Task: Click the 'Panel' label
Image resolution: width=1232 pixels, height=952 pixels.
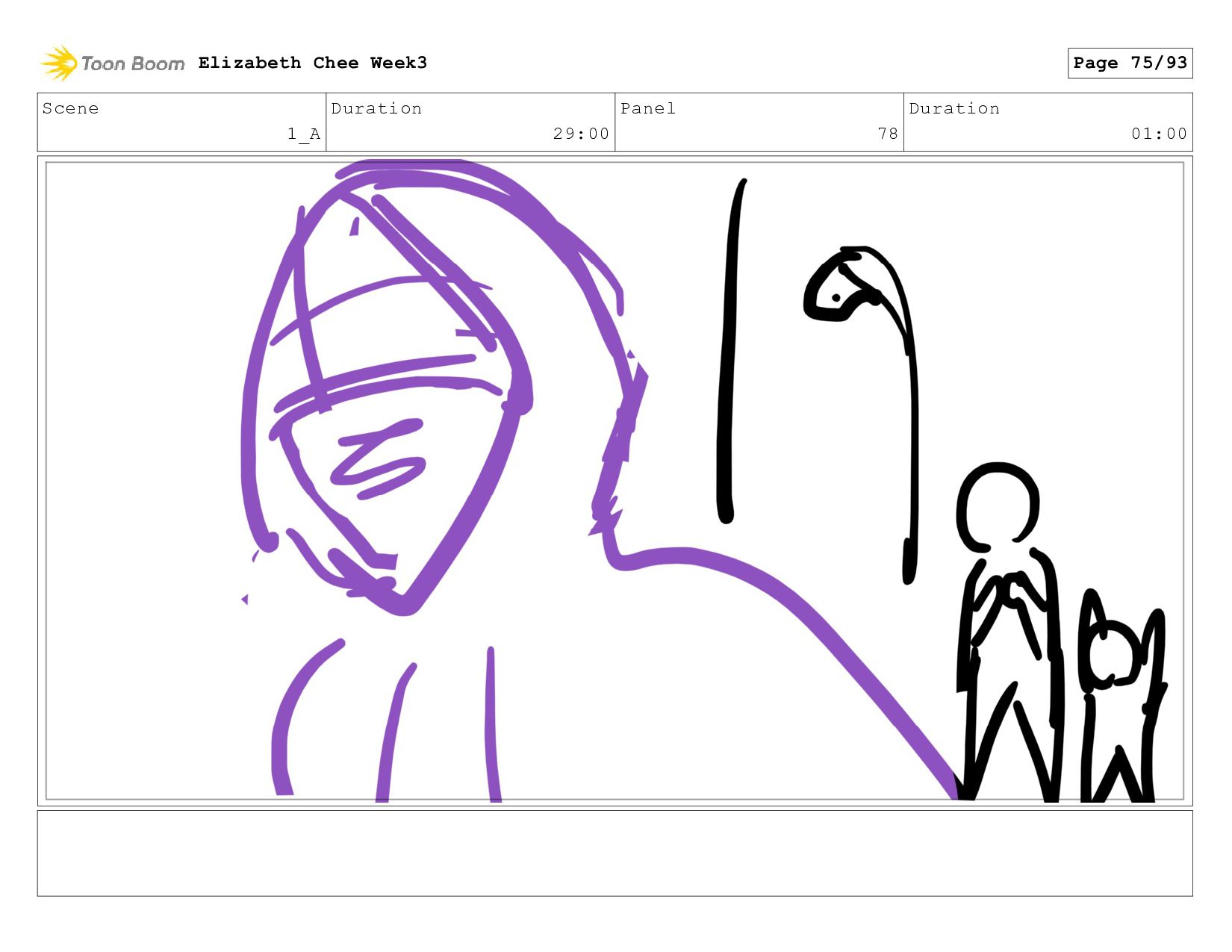Action: pyautogui.click(x=648, y=109)
